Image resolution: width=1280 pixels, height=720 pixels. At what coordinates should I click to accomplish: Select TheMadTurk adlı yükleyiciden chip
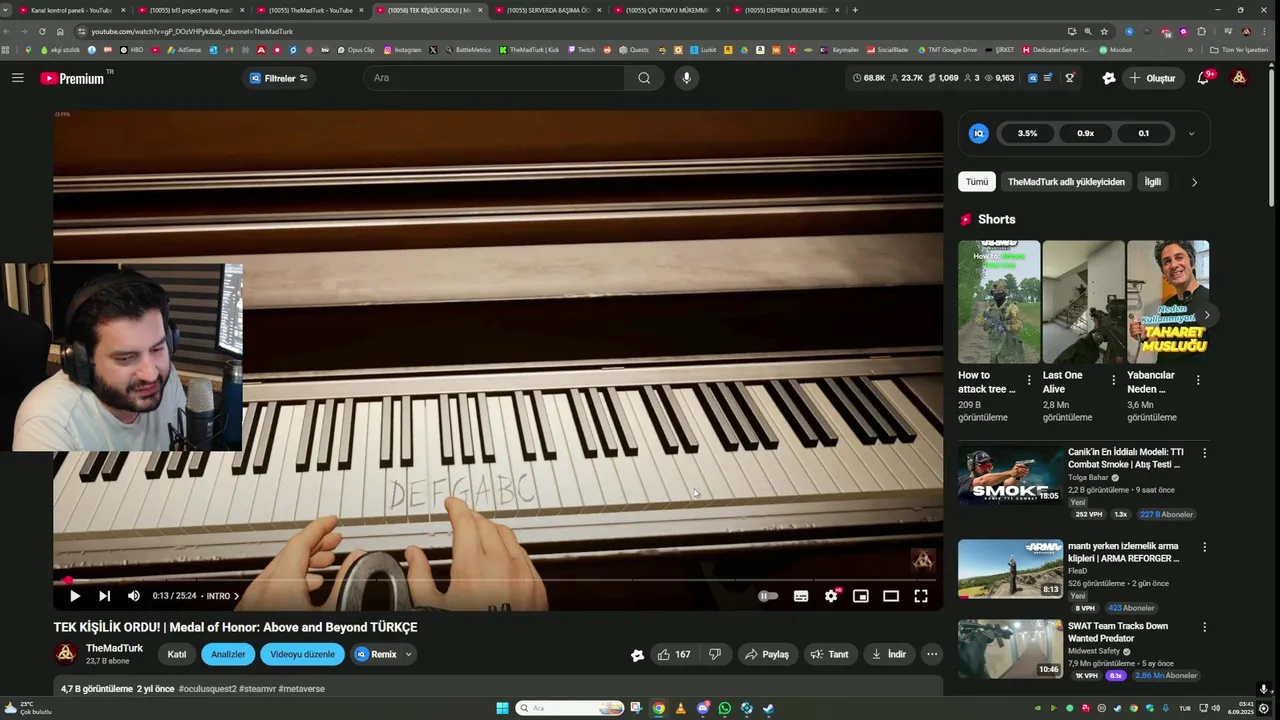tap(1066, 182)
